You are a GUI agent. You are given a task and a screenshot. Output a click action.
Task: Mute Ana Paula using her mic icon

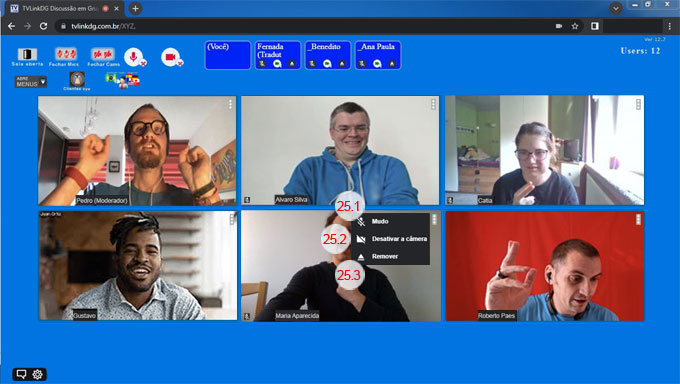tap(362, 64)
